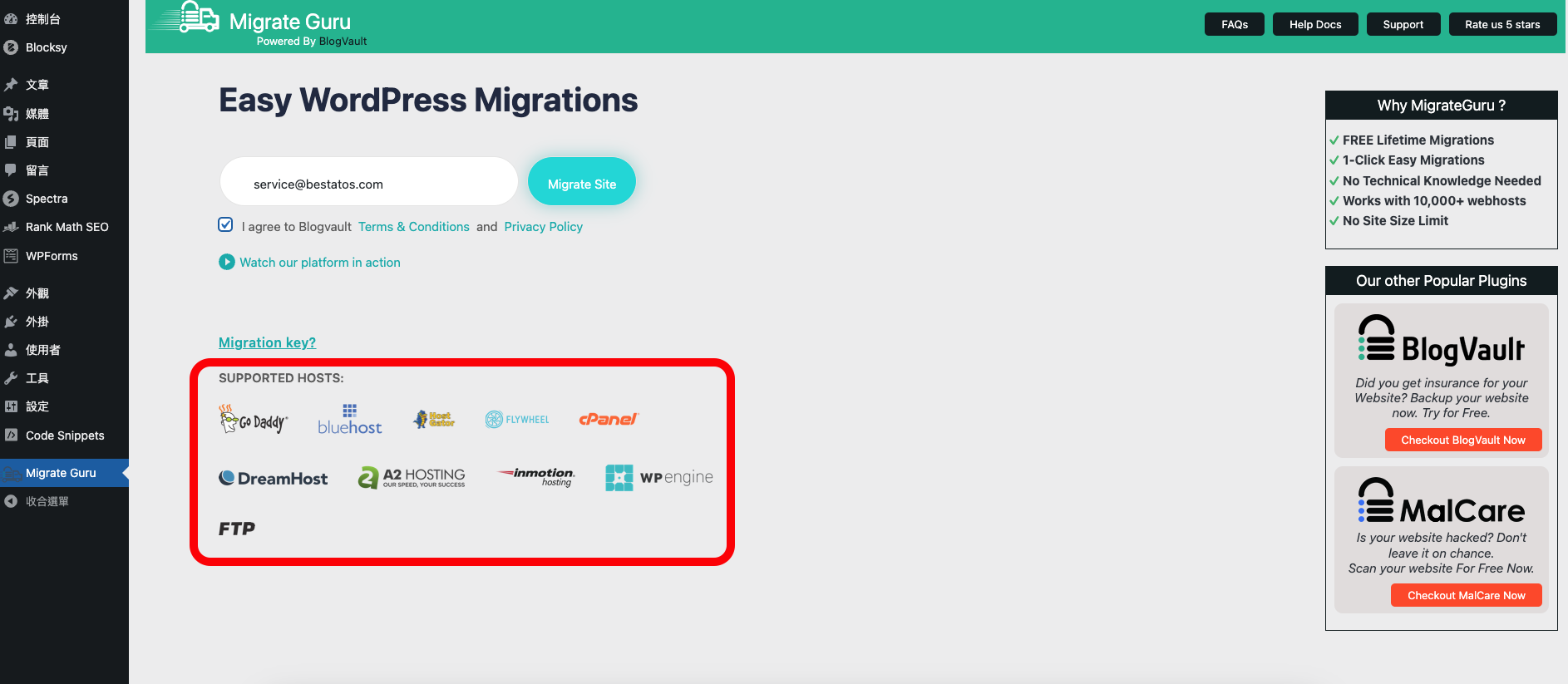The height and width of the screenshot is (684, 1568).
Task: Click the Posts pushpin icon
Action: pyautogui.click(x=11, y=84)
